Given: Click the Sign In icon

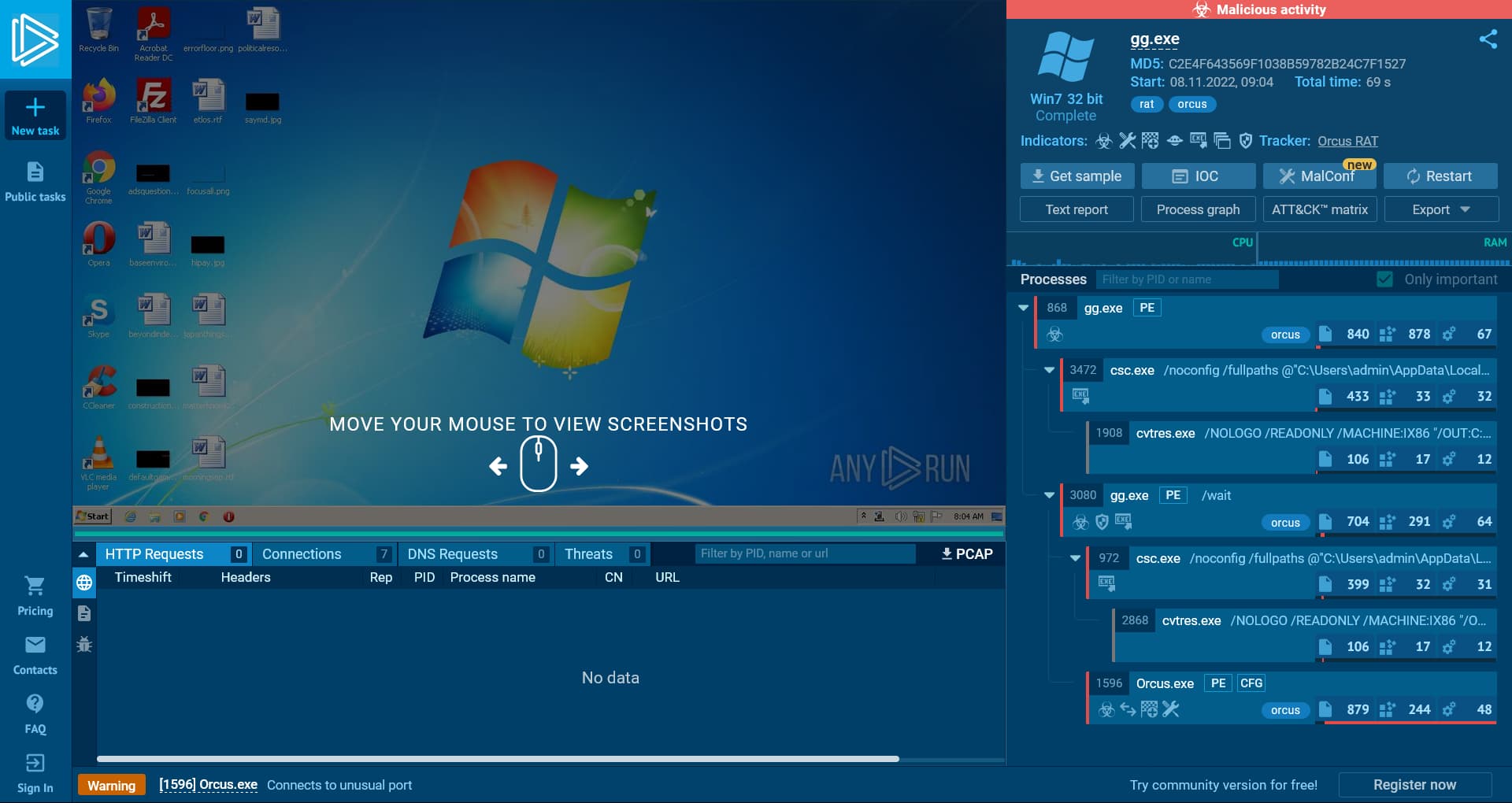Looking at the screenshot, I should [35, 763].
